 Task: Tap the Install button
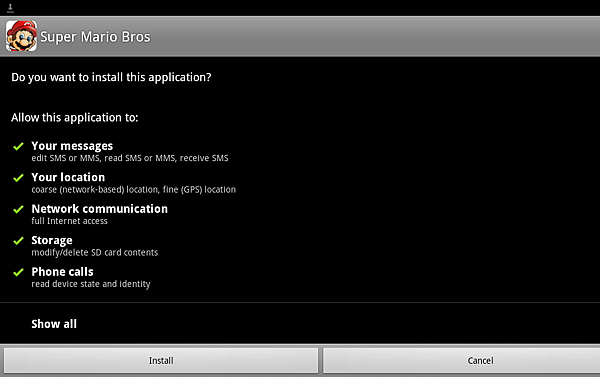[161, 360]
